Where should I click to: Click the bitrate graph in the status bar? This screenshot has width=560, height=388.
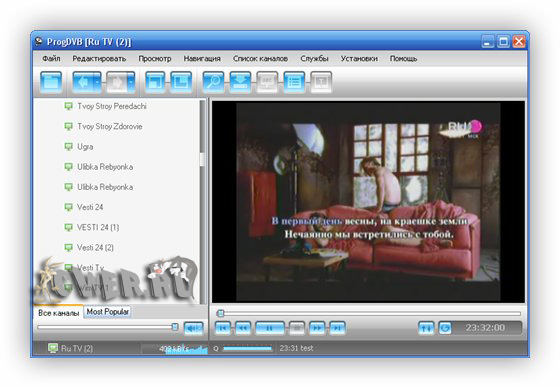coord(174,349)
